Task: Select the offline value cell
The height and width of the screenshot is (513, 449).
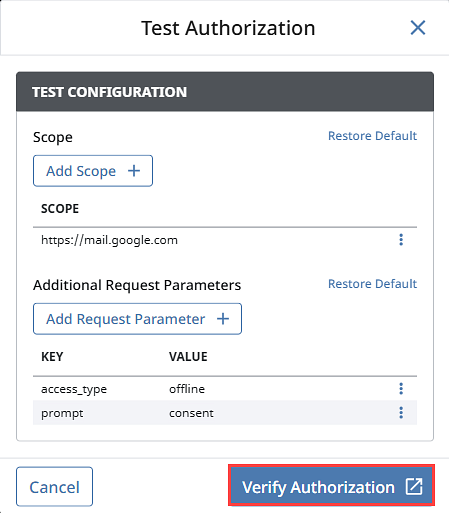Action: (x=187, y=389)
